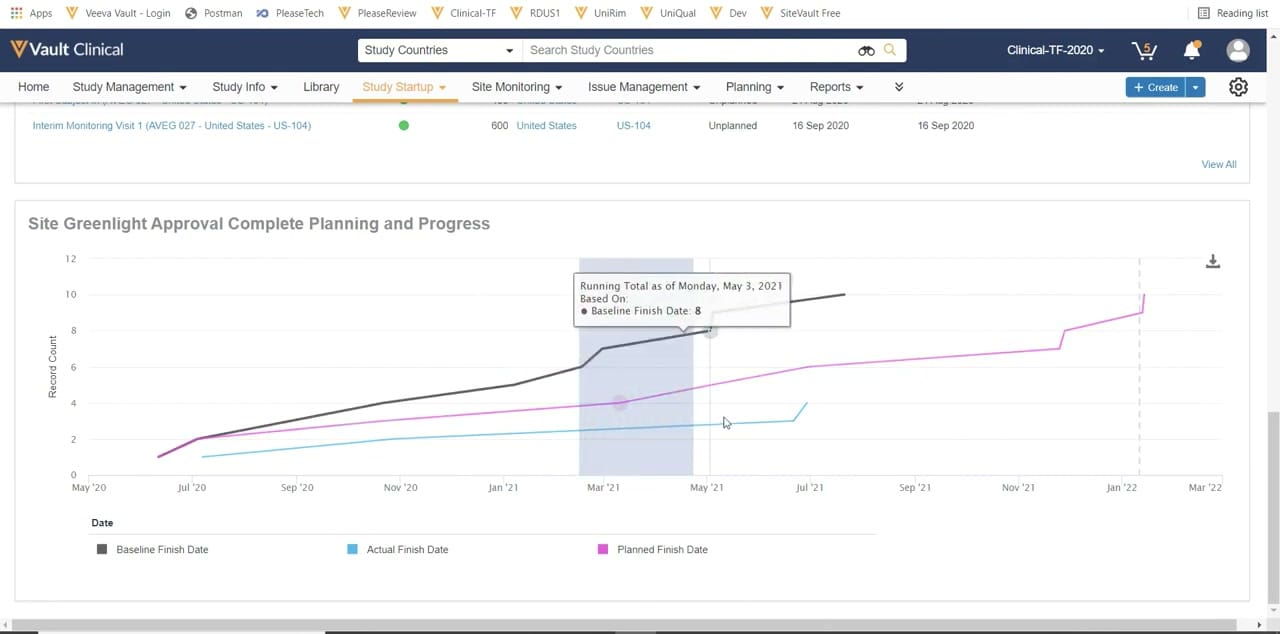
Task: Open advanced search binoculars icon
Action: (866, 50)
